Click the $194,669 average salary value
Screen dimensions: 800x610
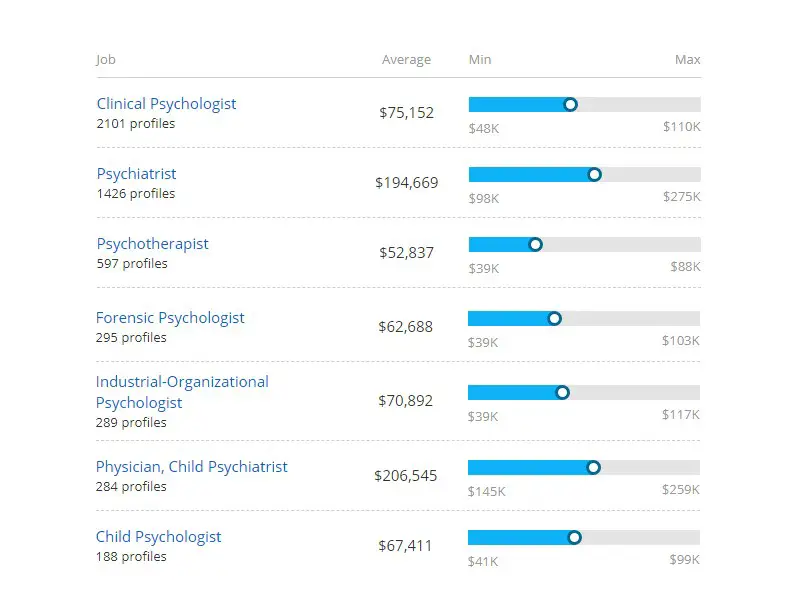coord(406,183)
